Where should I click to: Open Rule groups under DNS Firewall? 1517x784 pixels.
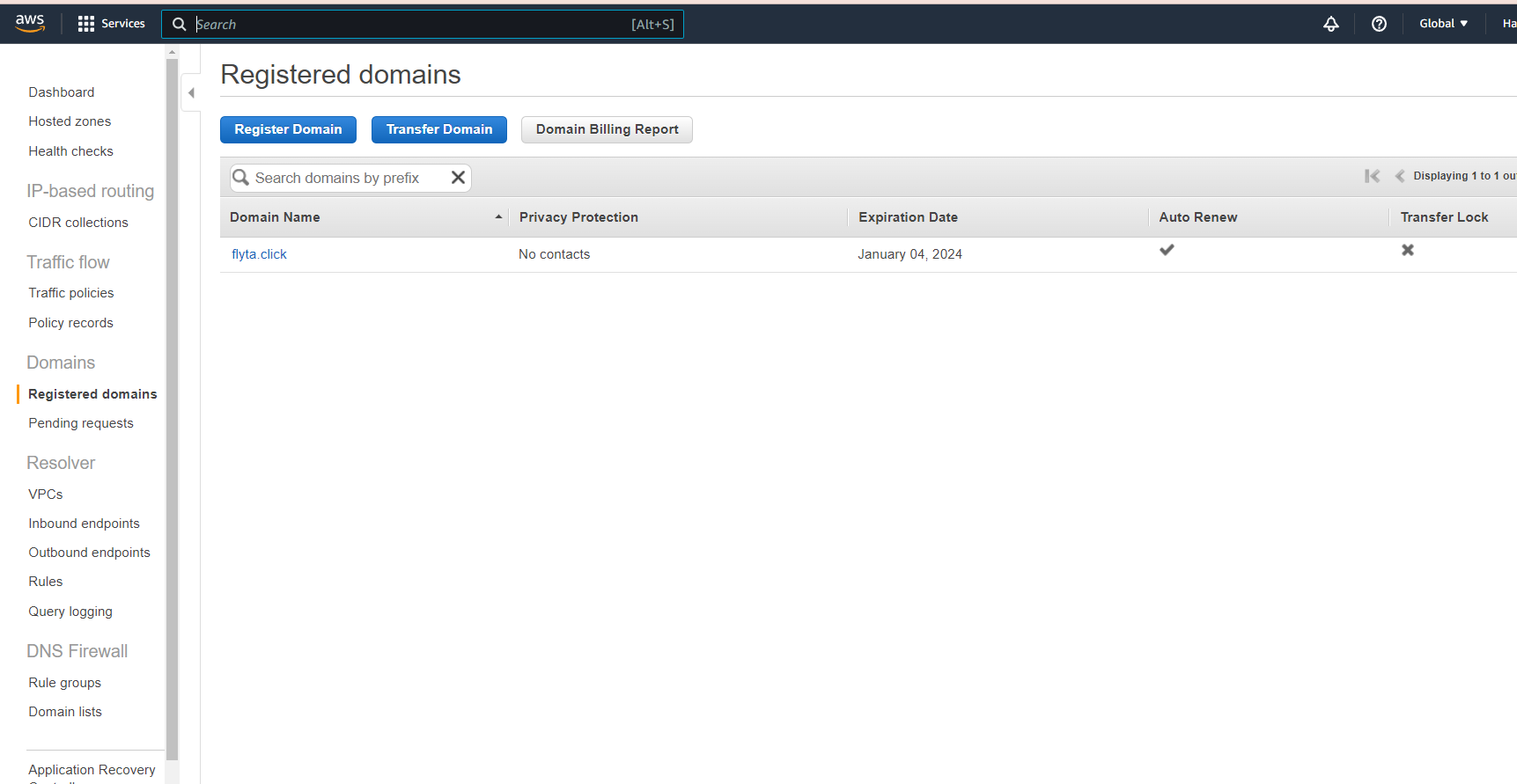tap(64, 683)
